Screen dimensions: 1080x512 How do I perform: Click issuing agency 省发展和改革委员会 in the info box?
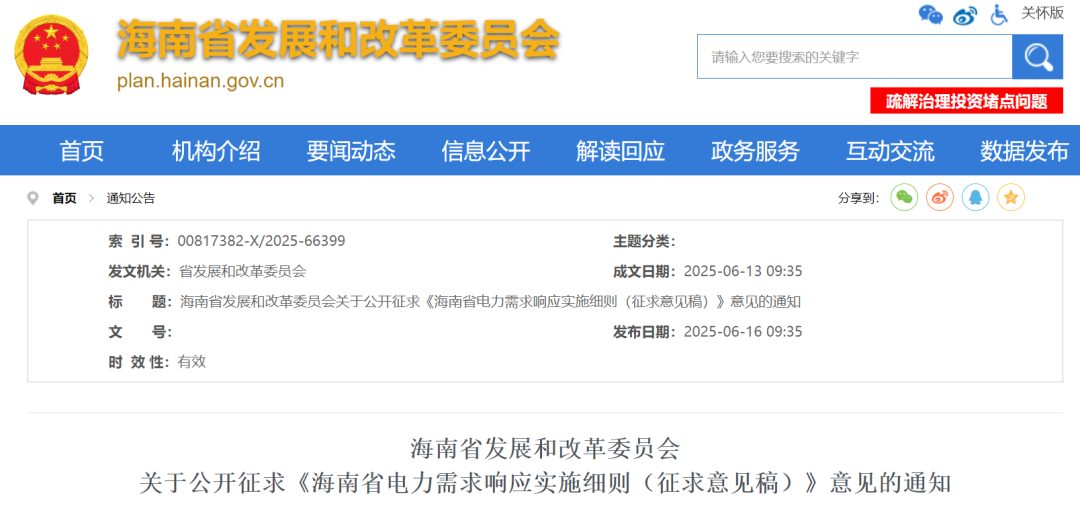242,272
